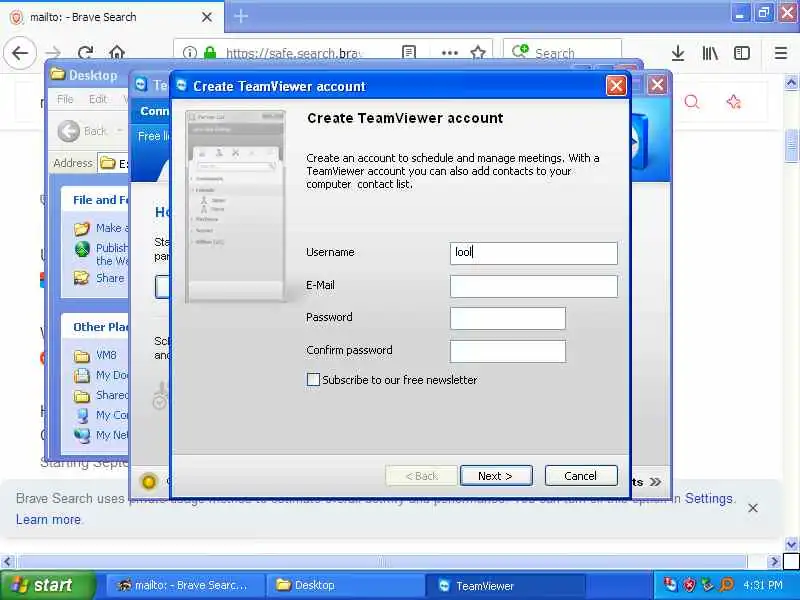
Task: Click the Password input field
Action: [508, 318]
